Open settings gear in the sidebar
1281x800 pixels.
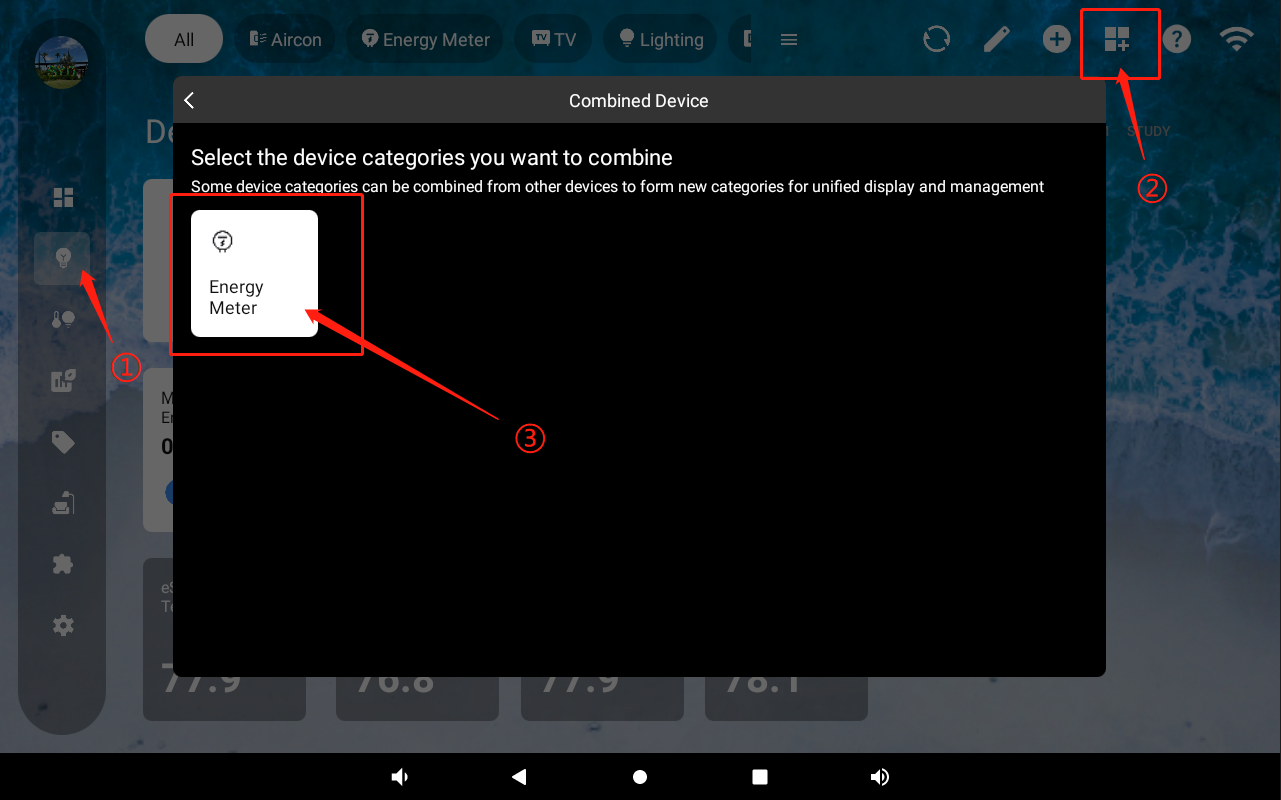tap(63, 626)
